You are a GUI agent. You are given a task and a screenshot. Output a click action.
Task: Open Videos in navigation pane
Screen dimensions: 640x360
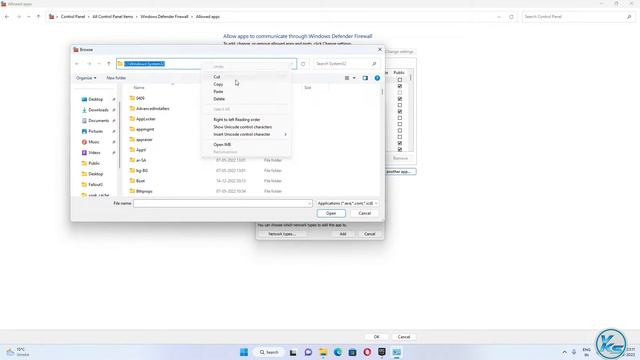94,153
